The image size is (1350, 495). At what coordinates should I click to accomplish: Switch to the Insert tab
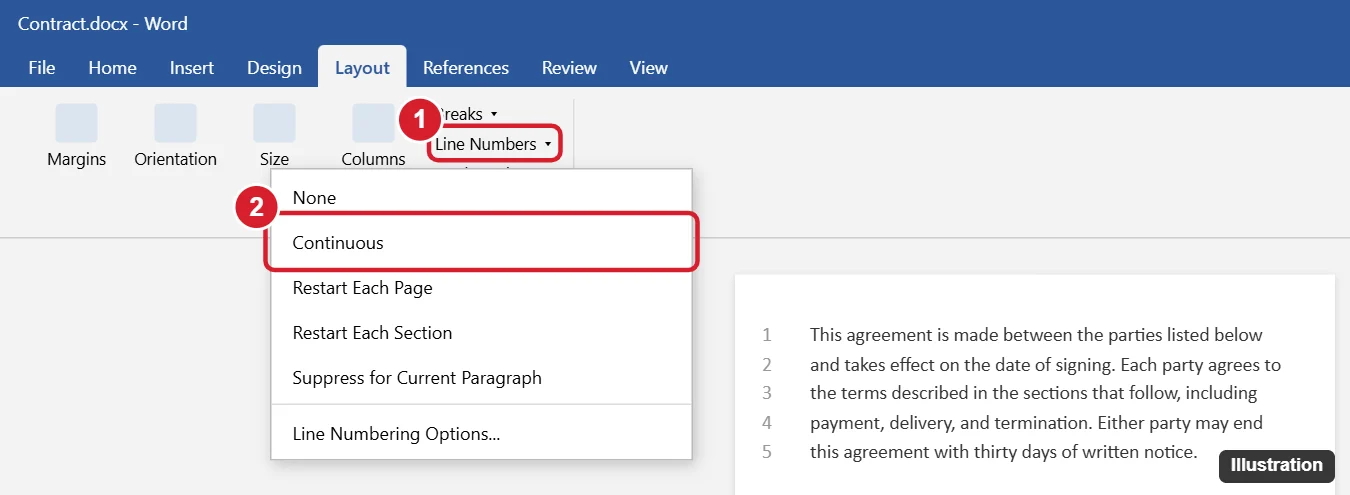[x=192, y=68]
